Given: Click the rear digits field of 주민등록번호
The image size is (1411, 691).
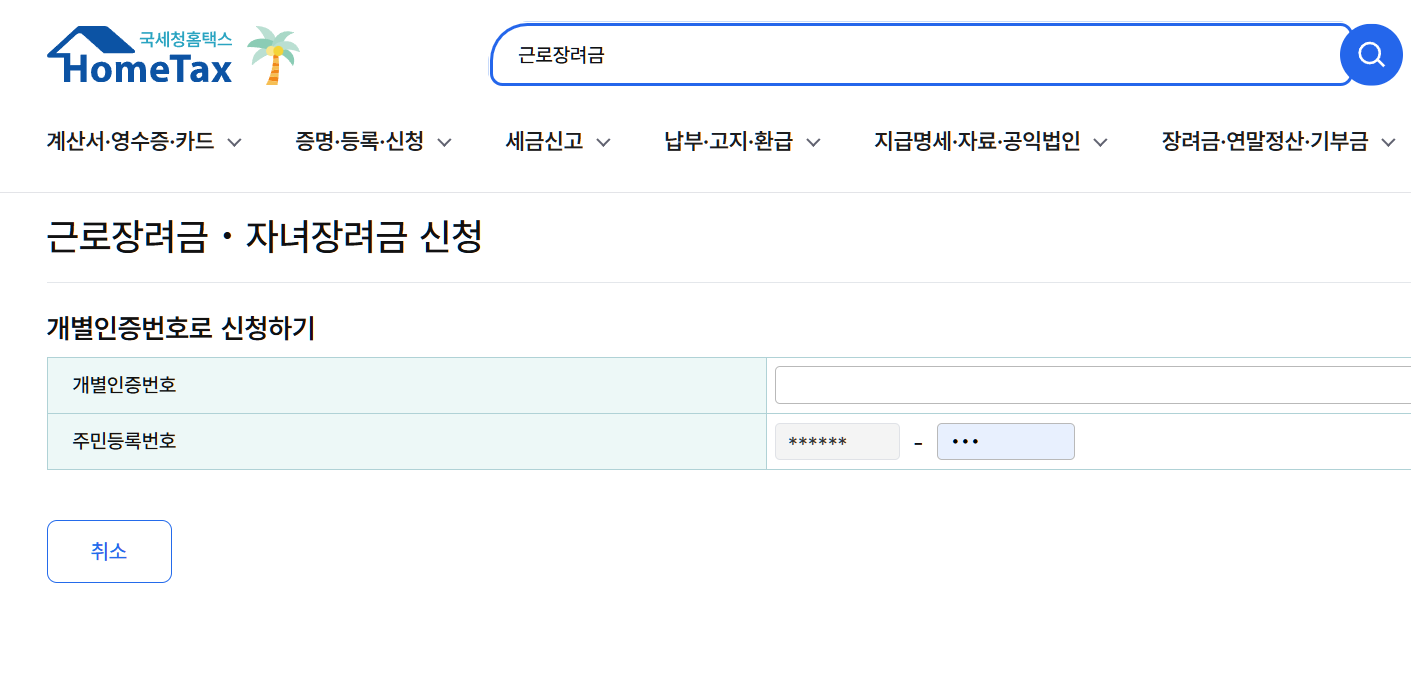Looking at the screenshot, I should [1005, 441].
